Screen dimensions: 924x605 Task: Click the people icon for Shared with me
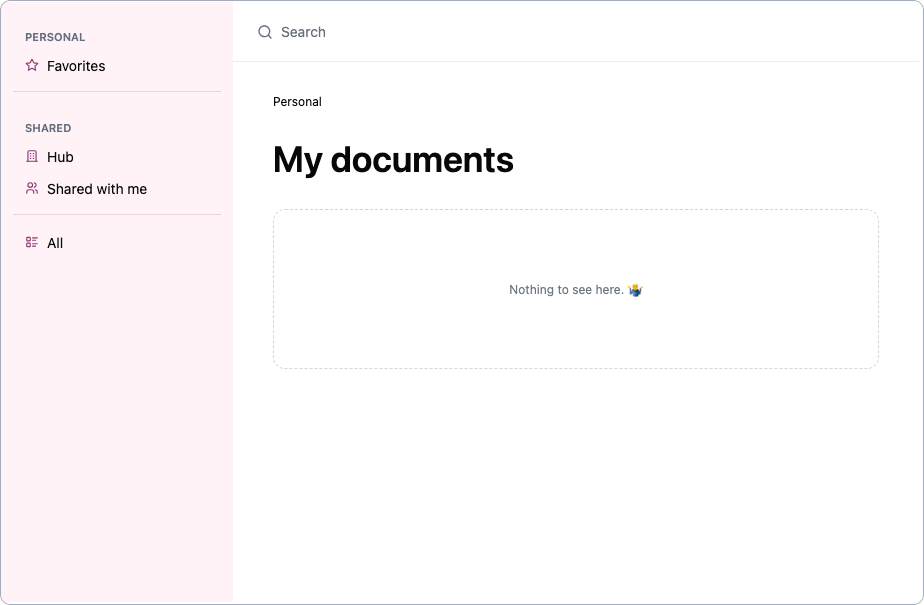pos(32,188)
